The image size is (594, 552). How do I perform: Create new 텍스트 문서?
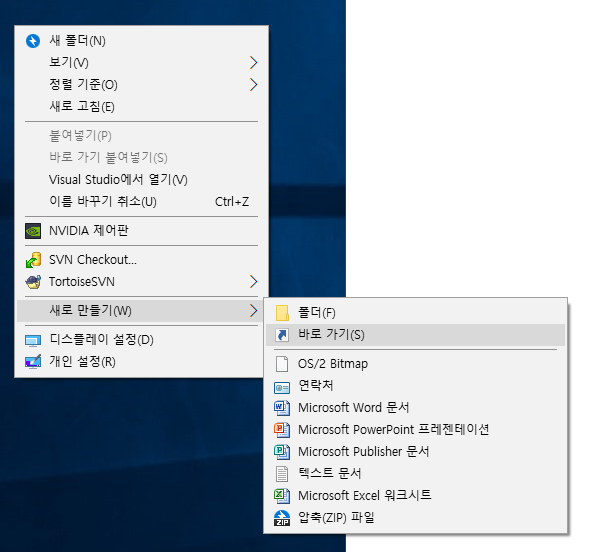415,474
